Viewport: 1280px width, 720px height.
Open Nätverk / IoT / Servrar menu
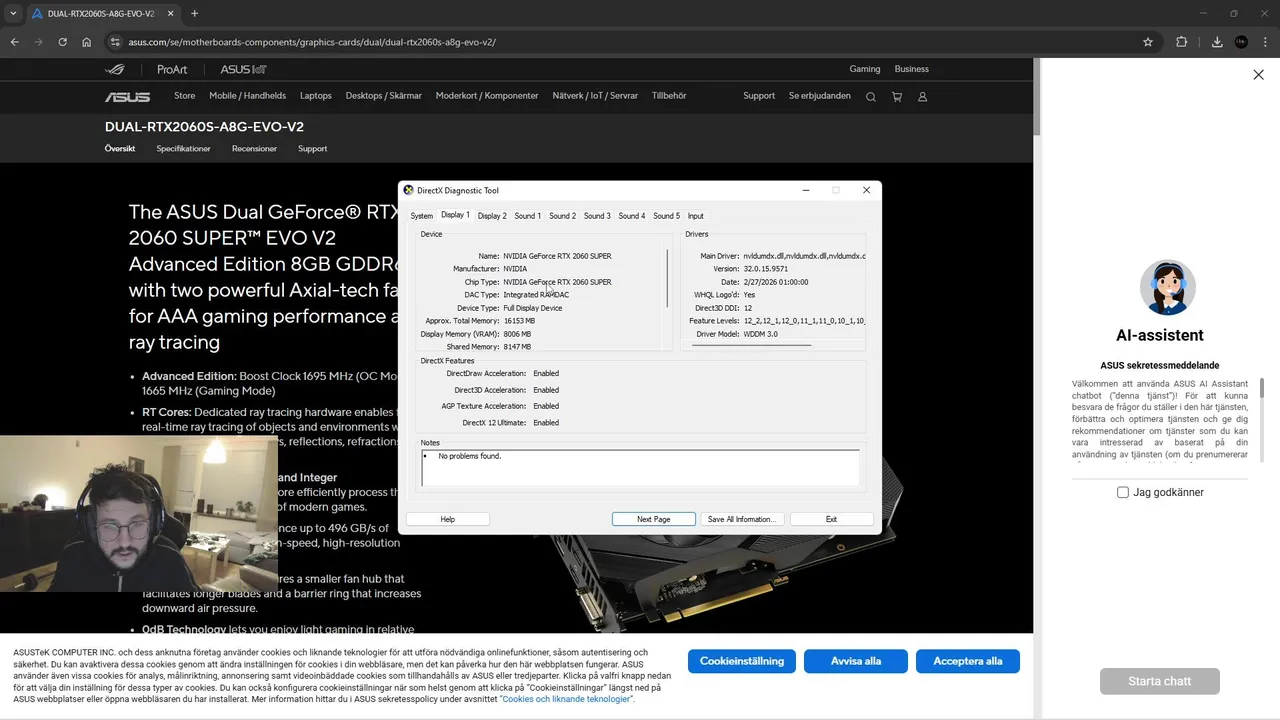(595, 96)
